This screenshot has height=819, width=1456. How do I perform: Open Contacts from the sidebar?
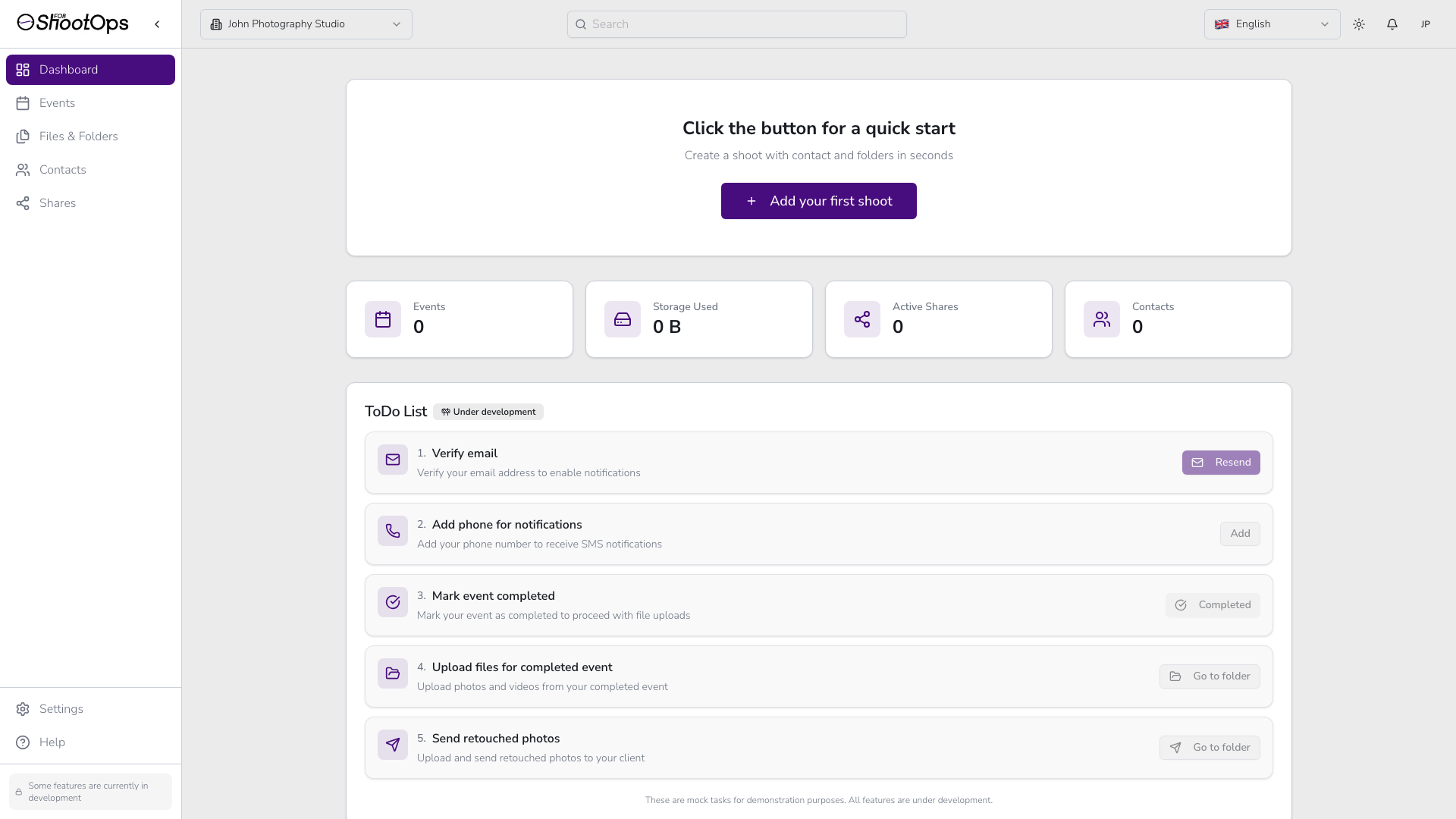(62, 170)
